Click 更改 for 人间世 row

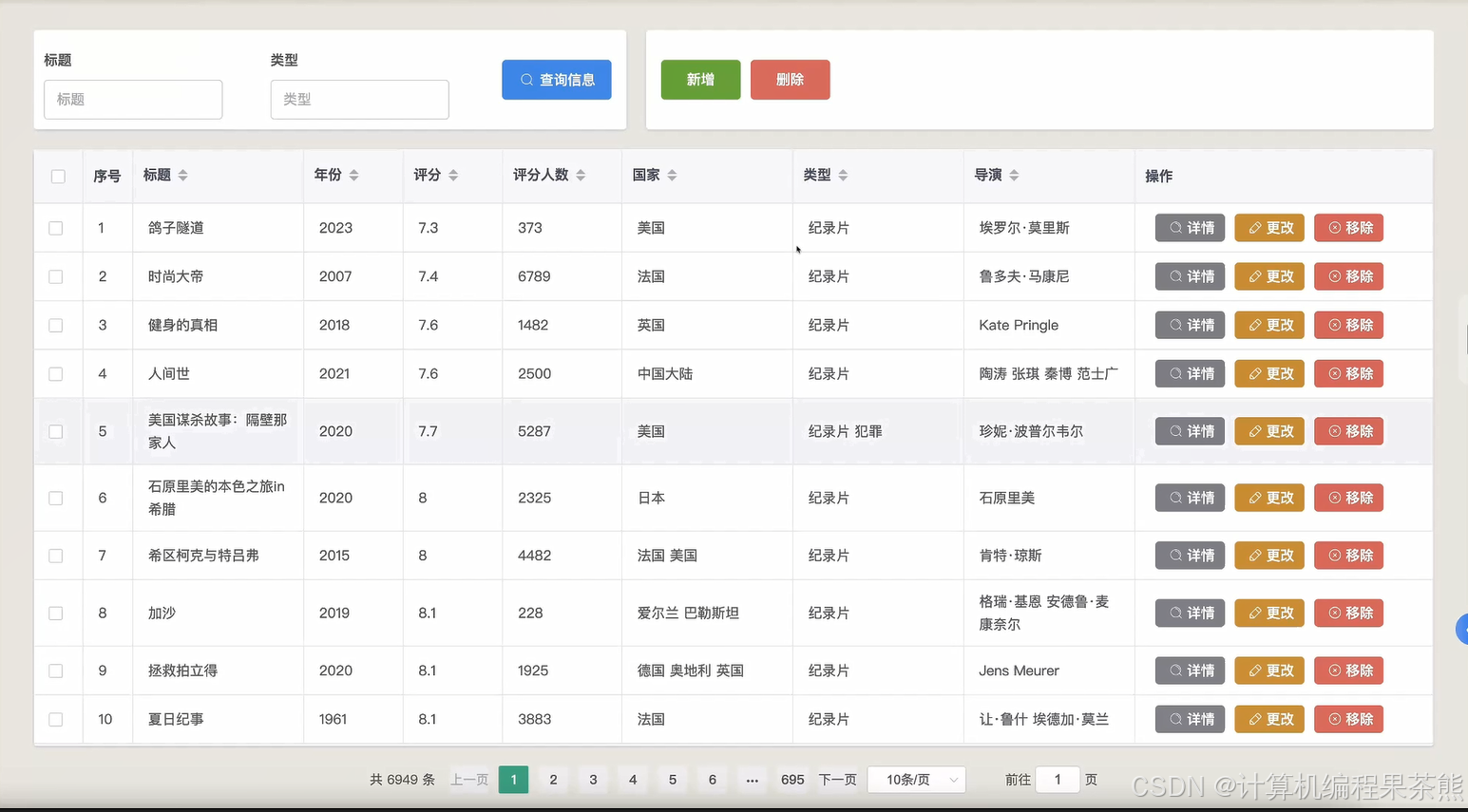[x=1269, y=373]
